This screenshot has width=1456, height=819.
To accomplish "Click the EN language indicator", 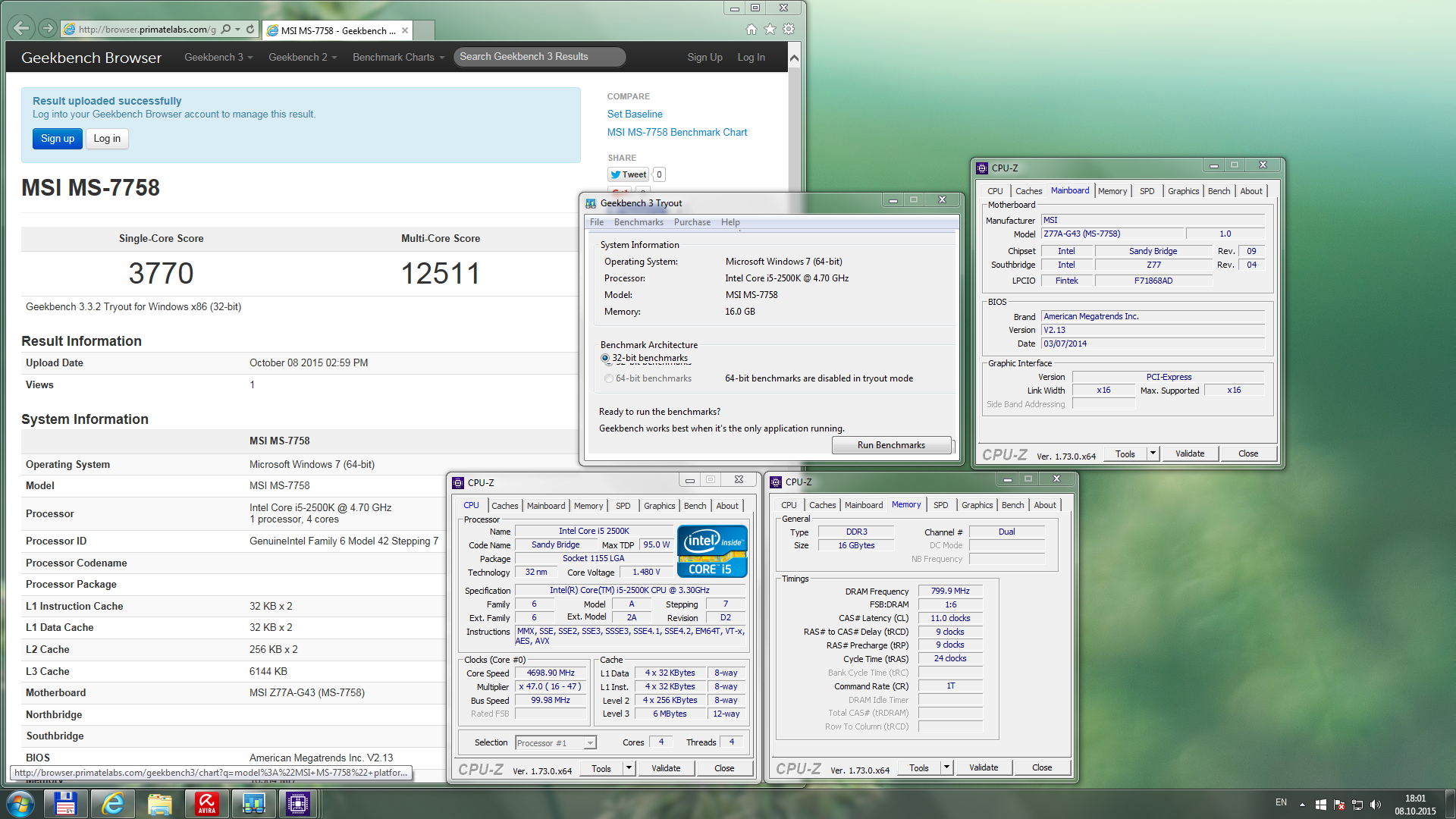I will [1281, 802].
